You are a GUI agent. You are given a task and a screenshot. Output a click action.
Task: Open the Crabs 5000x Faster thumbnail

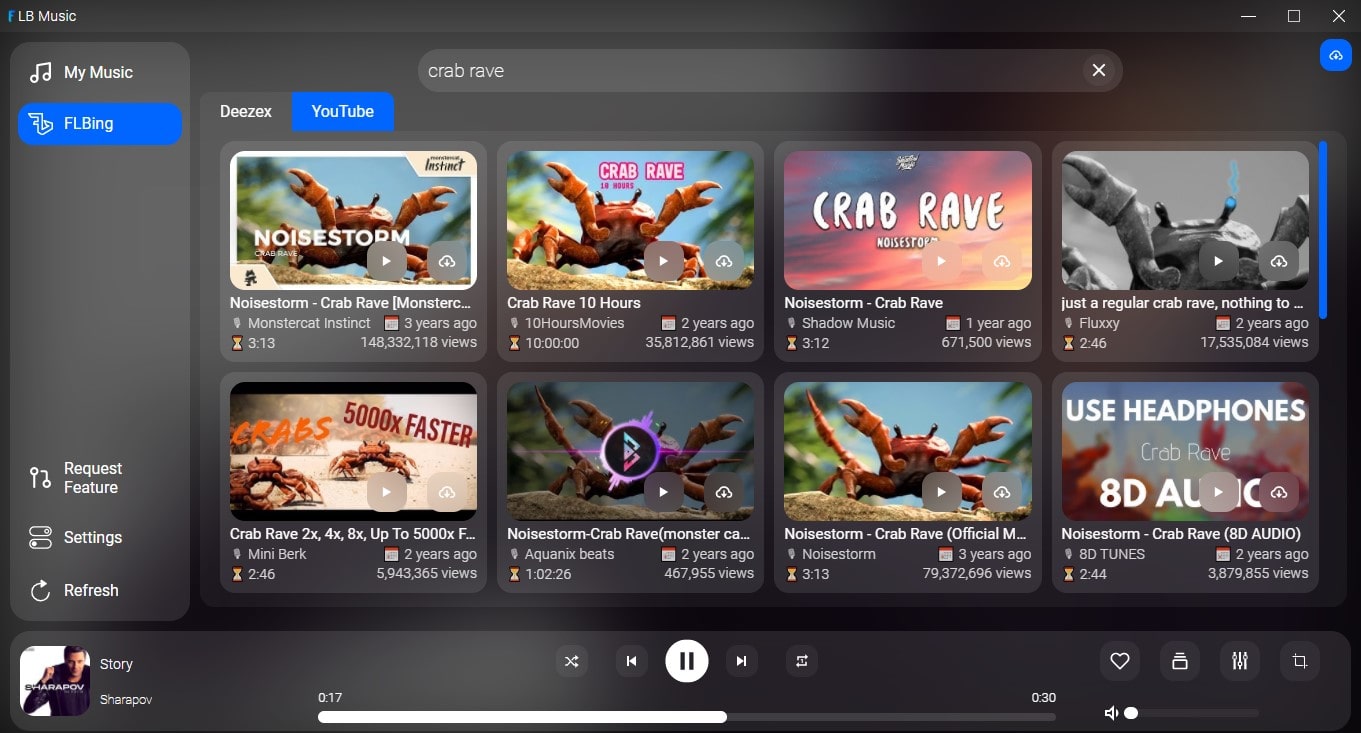(353, 451)
